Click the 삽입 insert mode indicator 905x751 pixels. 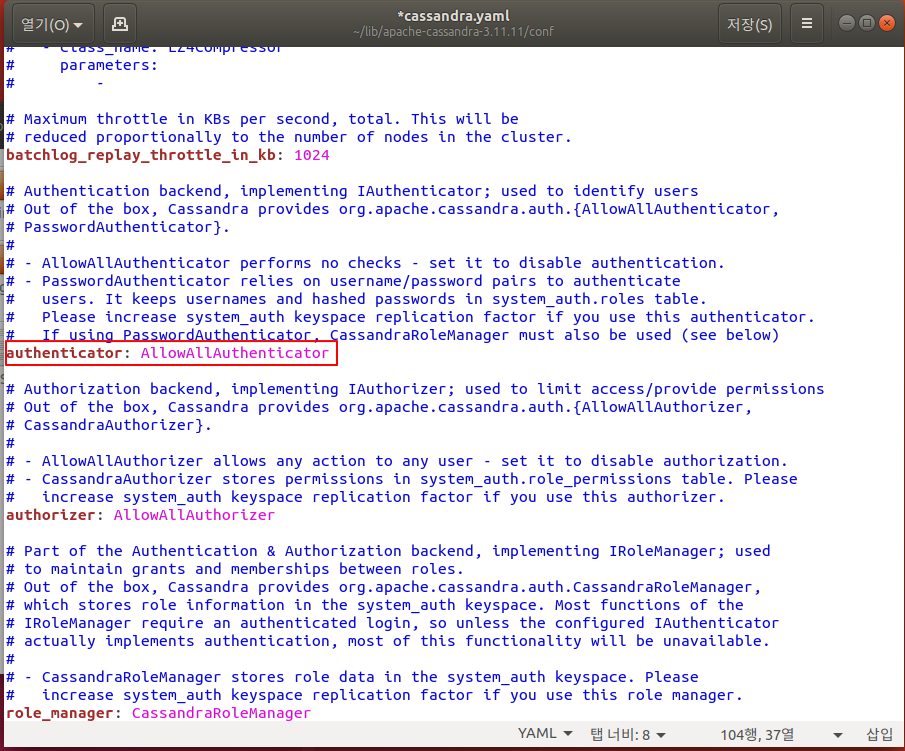880,734
